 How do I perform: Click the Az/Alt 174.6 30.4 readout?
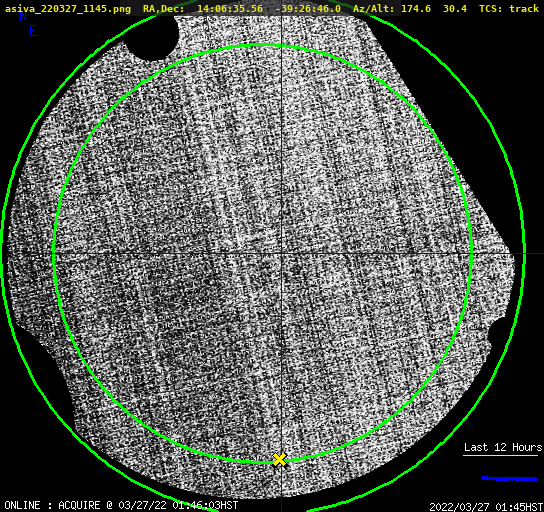410,8
